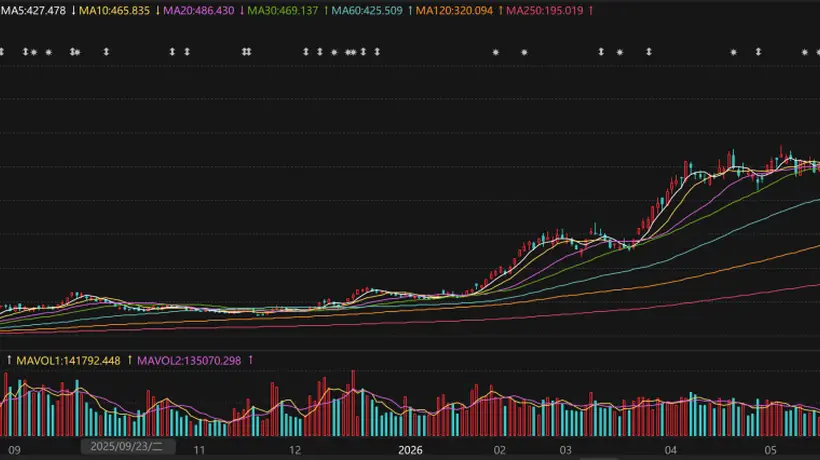Click the tallest red volume bar near year-end
This screenshot has width=820, height=460.
(x=354, y=403)
